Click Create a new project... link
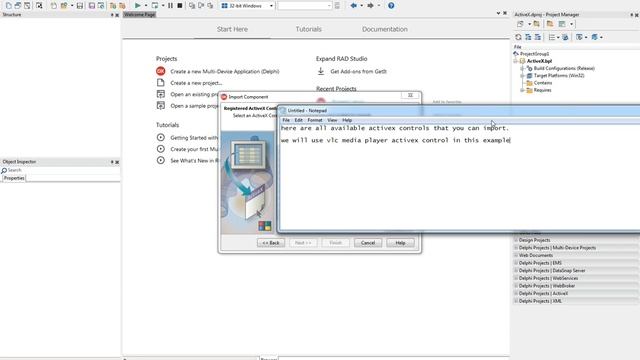 [x=196, y=83]
